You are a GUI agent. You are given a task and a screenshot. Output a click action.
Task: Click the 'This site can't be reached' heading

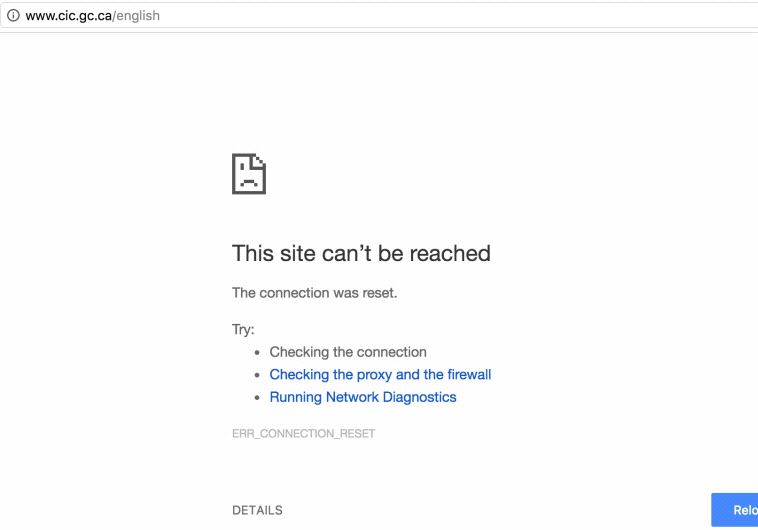point(361,253)
